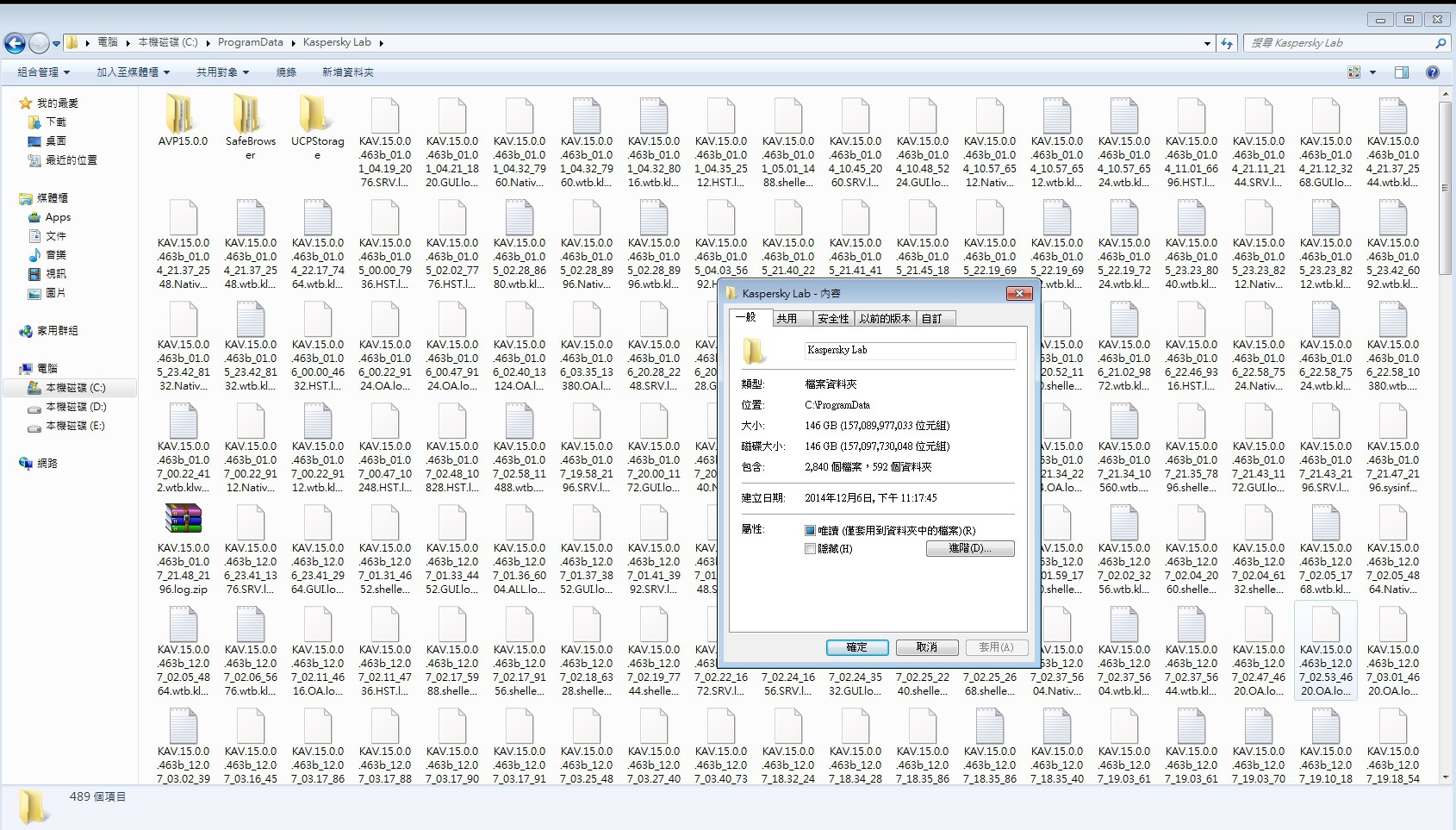This screenshot has height=830, width=1456.
Task: Click the 確定 button in the properties dialog
Action: (x=856, y=647)
